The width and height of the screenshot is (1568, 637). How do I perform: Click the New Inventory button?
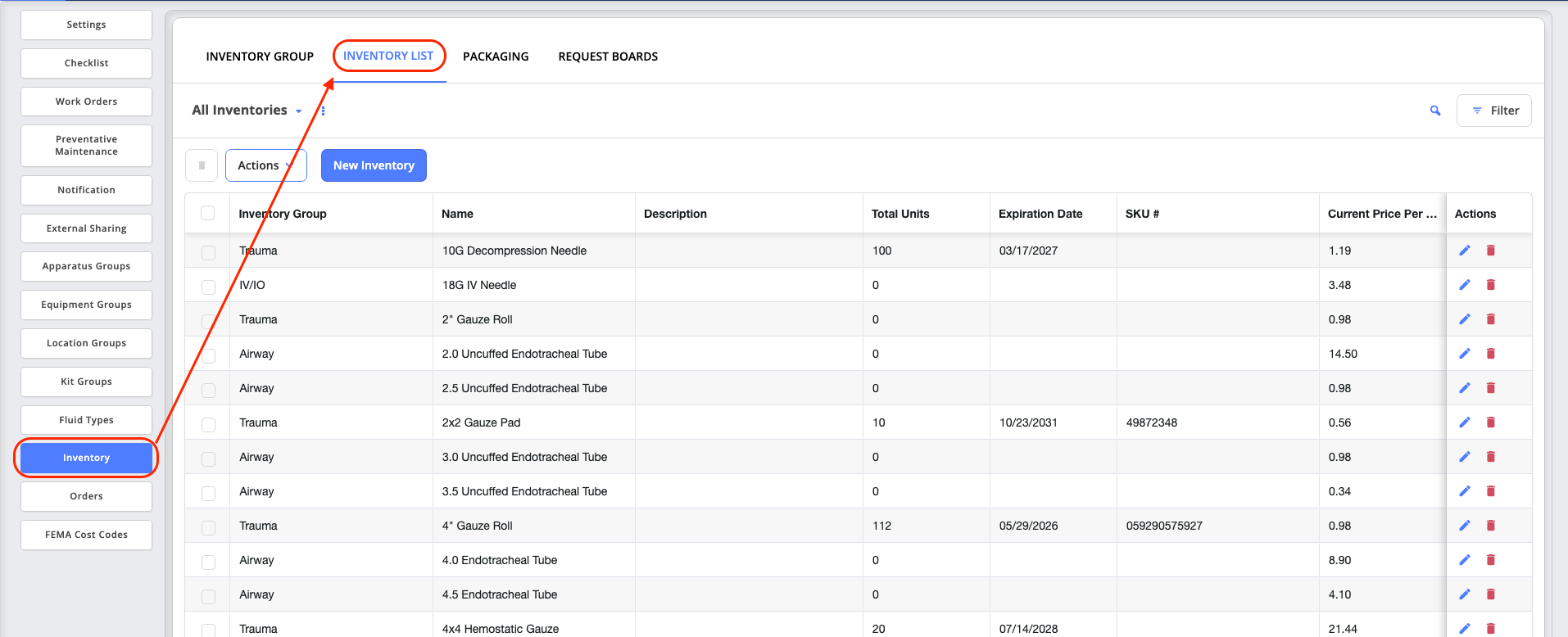[x=374, y=165]
